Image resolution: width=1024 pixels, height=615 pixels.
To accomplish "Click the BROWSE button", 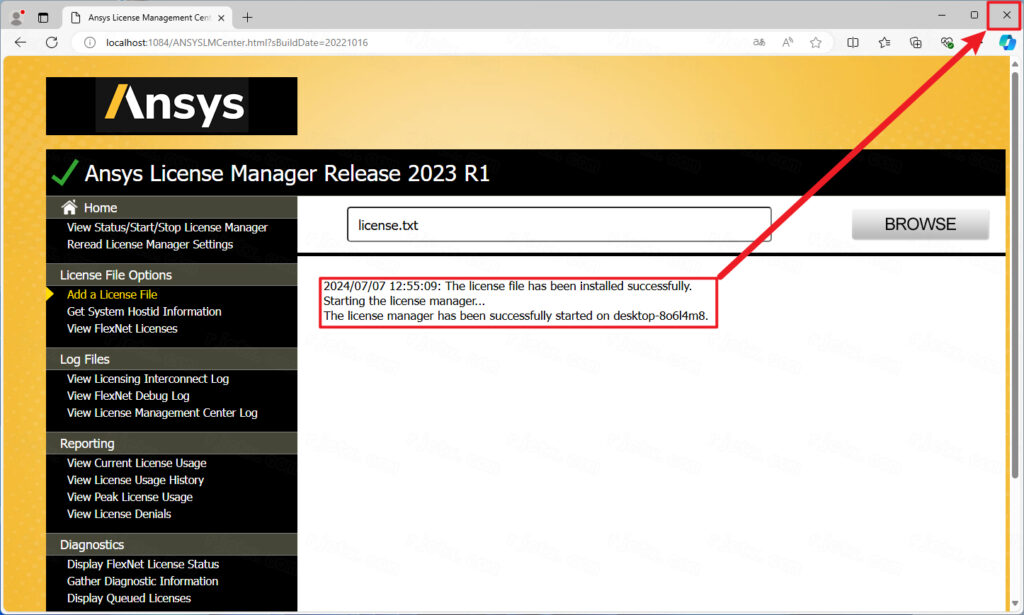I will coord(920,225).
